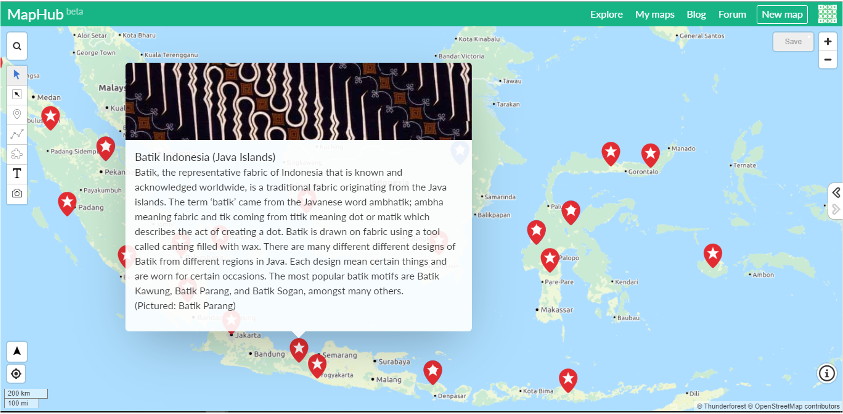Click the red marker near Padang Sidempuan
This screenshot has height=414, width=843.
[x=106, y=148]
